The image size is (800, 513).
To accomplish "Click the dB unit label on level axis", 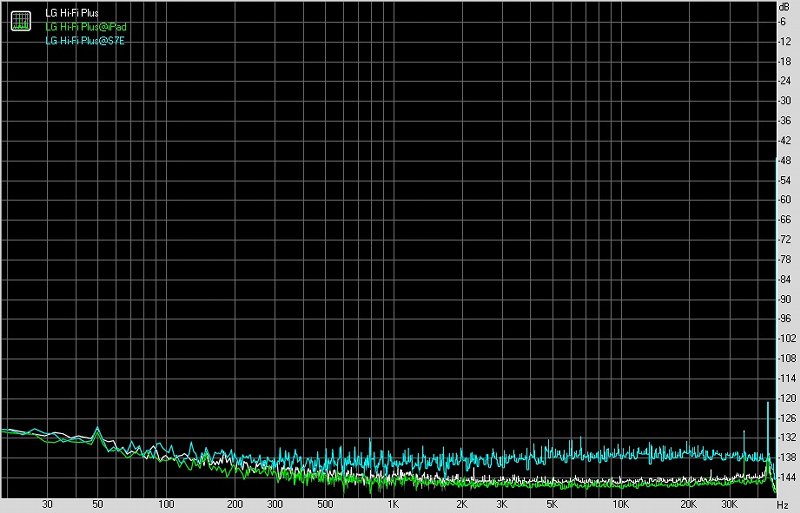I will coord(784,7).
